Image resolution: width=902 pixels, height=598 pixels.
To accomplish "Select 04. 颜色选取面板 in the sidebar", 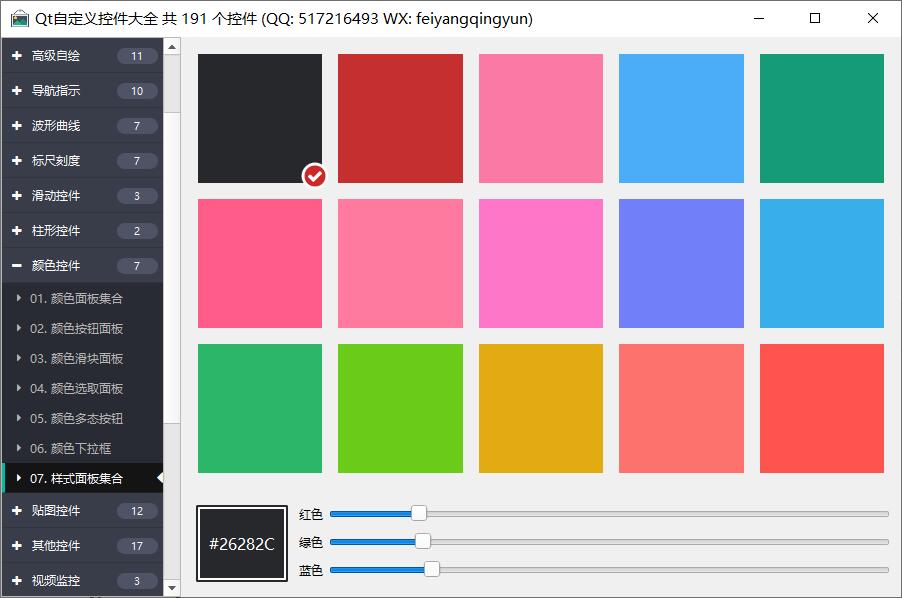I will click(x=76, y=388).
